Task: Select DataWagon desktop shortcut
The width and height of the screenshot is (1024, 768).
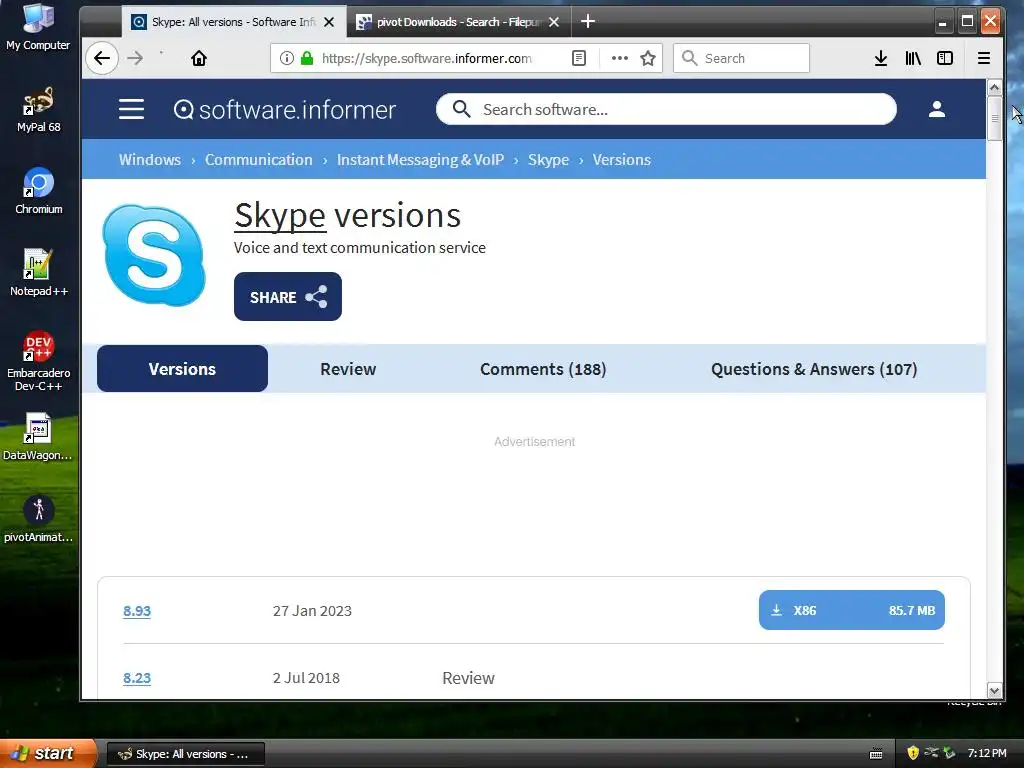Action: tap(38, 437)
